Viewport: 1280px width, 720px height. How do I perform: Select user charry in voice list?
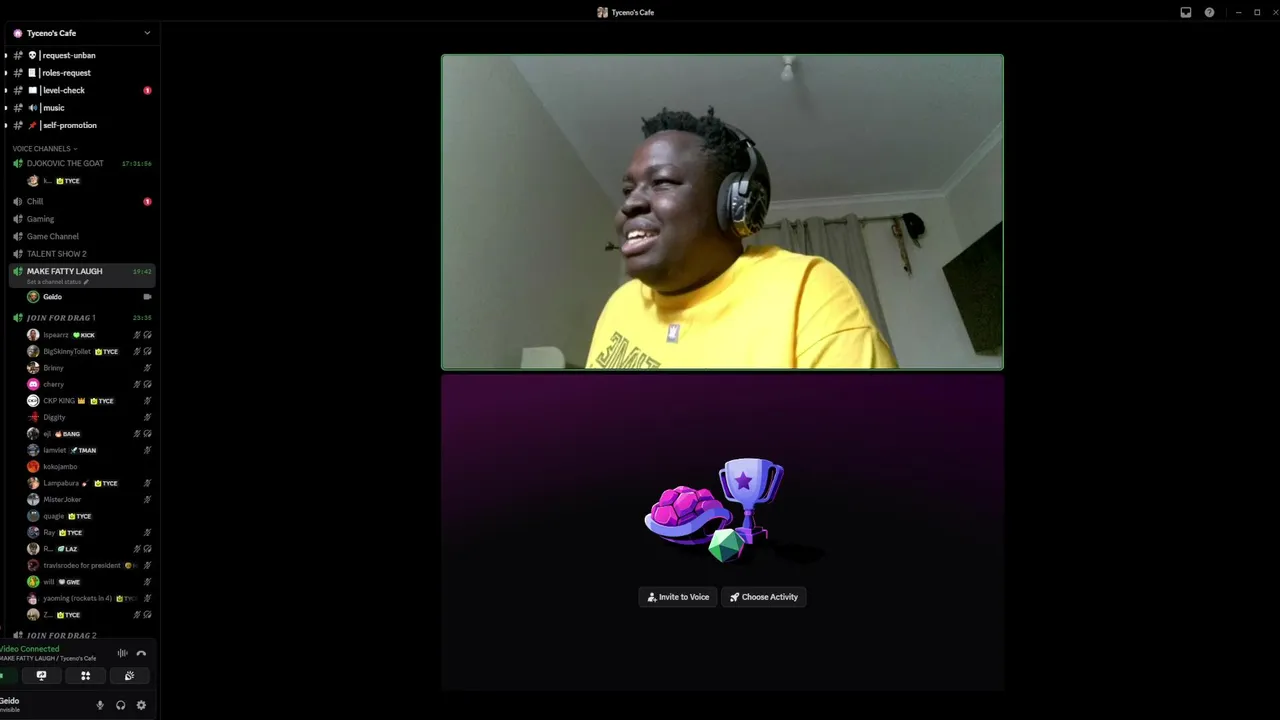click(88, 384)
